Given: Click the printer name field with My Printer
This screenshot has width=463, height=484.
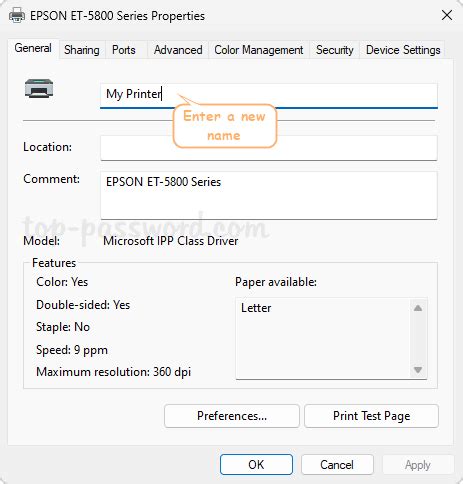Looking at the screenshot, I should (269, 96).
